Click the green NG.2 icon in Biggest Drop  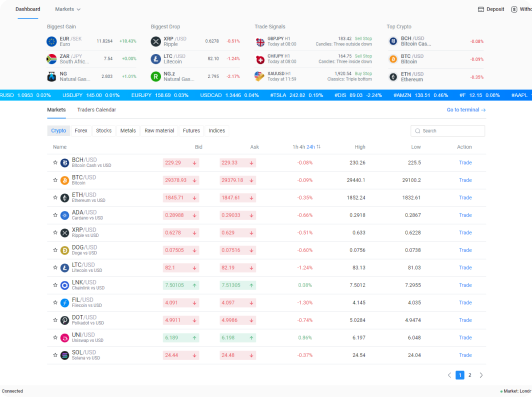pos(156,77)
